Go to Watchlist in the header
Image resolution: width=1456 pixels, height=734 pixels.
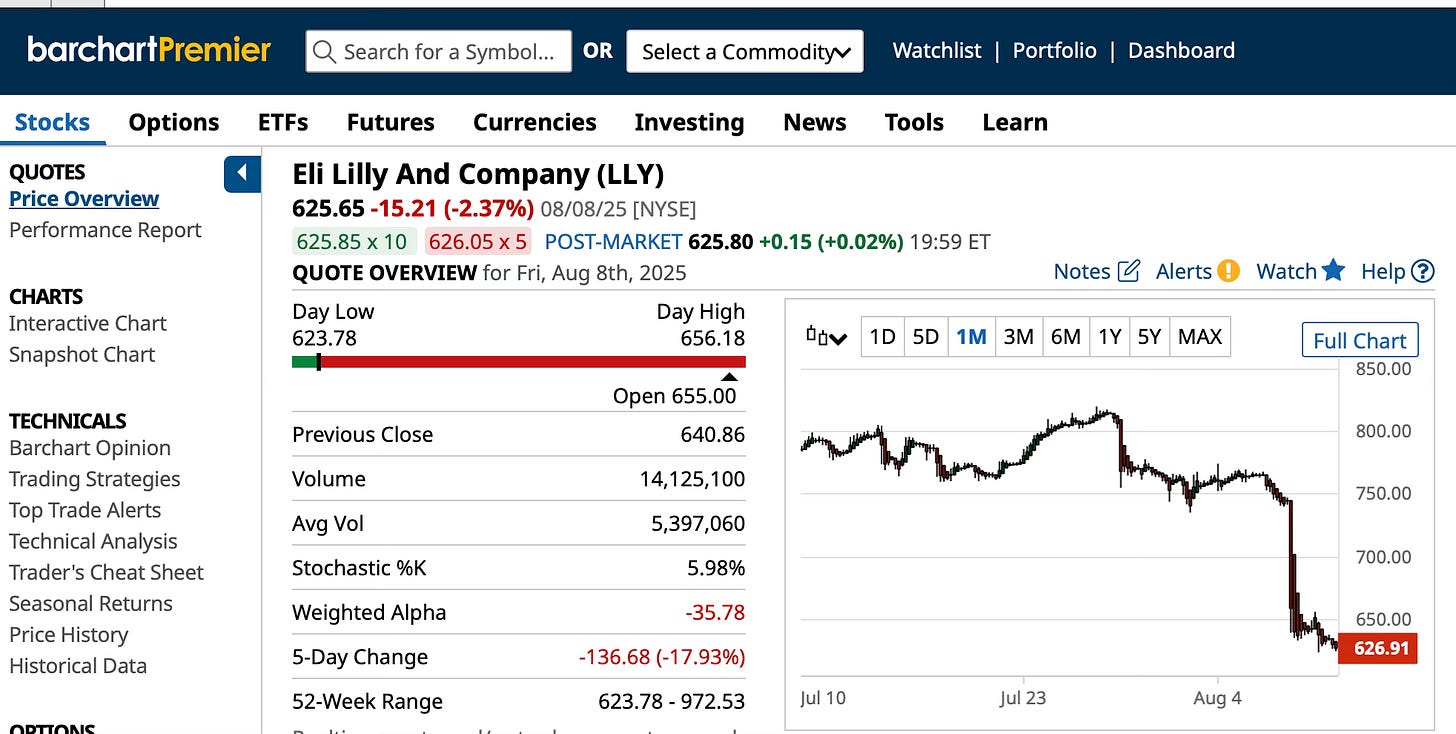pos(937,50)
